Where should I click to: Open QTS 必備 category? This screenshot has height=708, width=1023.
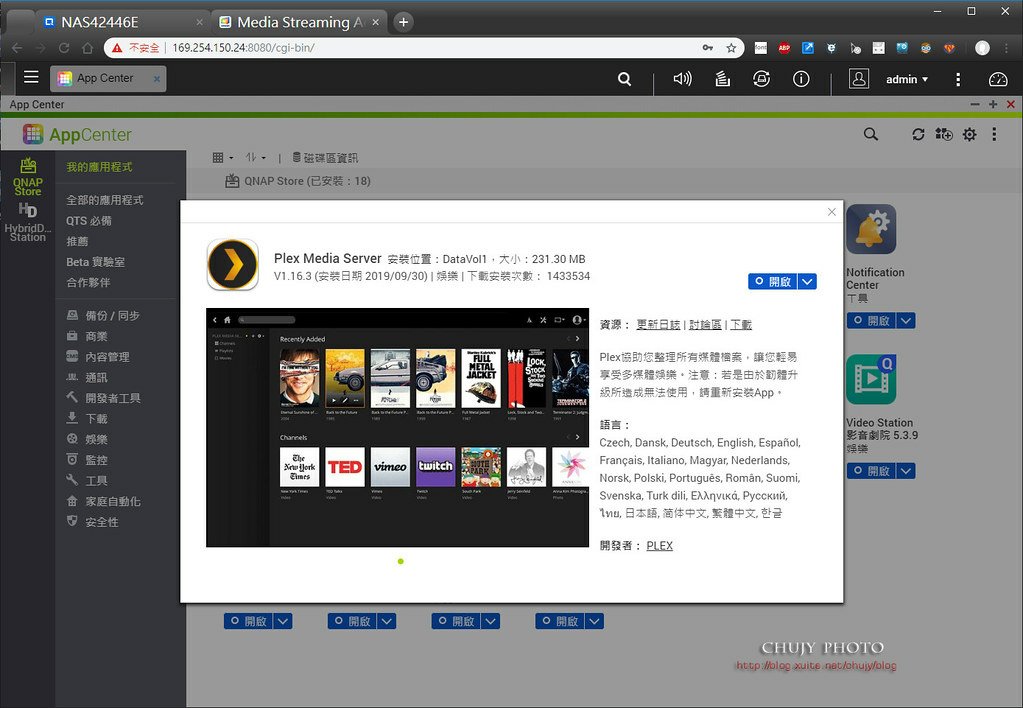coord(89,221)
